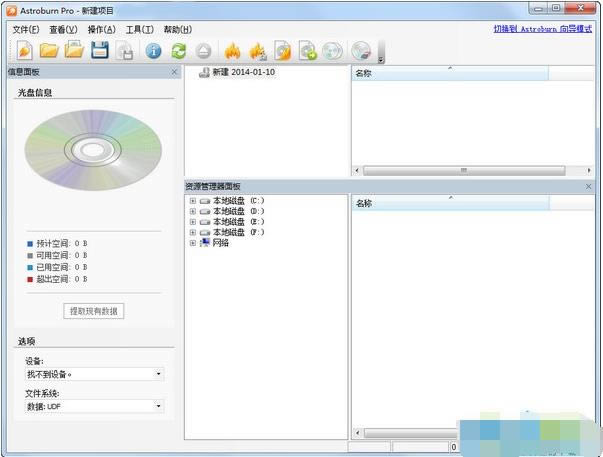The width and height of the screenshot is (603, 457).
Task: Sort by 名称 column in explorer file list
Action: pyautogui.click(x=450, y=203)
